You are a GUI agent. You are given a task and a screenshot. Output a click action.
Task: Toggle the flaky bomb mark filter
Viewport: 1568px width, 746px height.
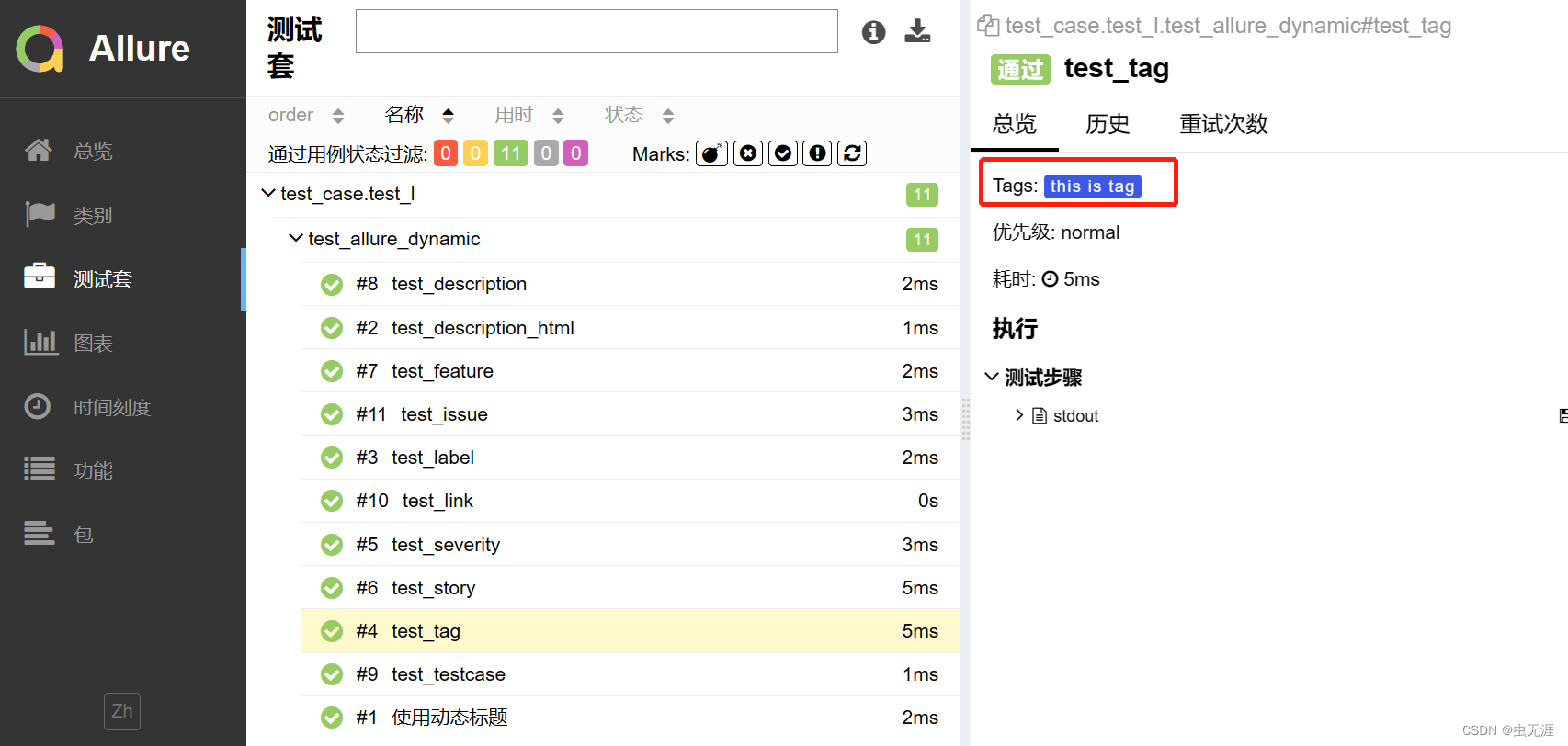click(711, 153)
